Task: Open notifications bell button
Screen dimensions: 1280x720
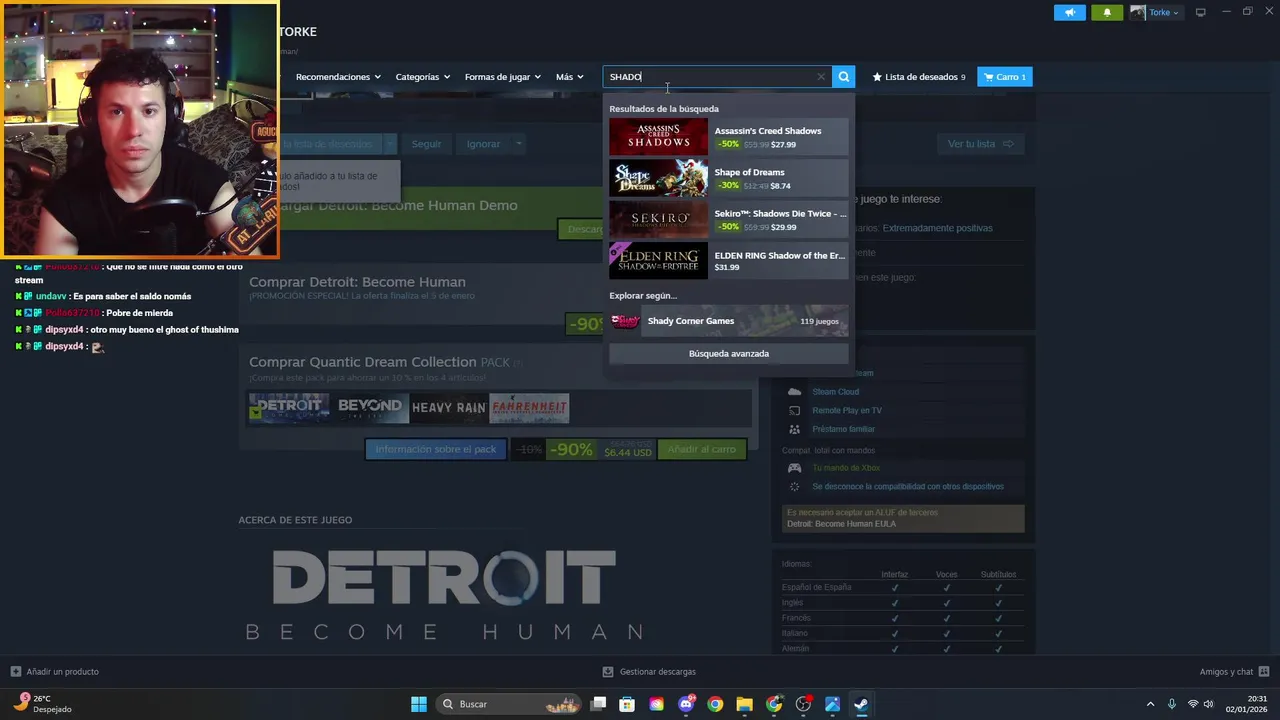Action: tap(1107, 13)
